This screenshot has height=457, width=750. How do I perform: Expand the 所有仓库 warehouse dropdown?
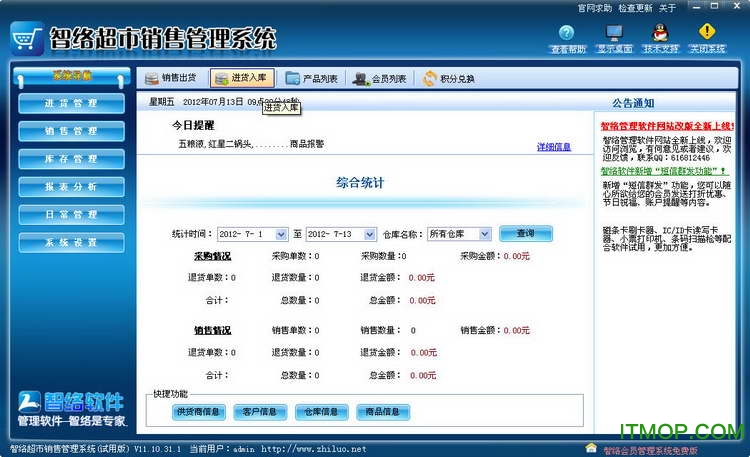point(485,234)
